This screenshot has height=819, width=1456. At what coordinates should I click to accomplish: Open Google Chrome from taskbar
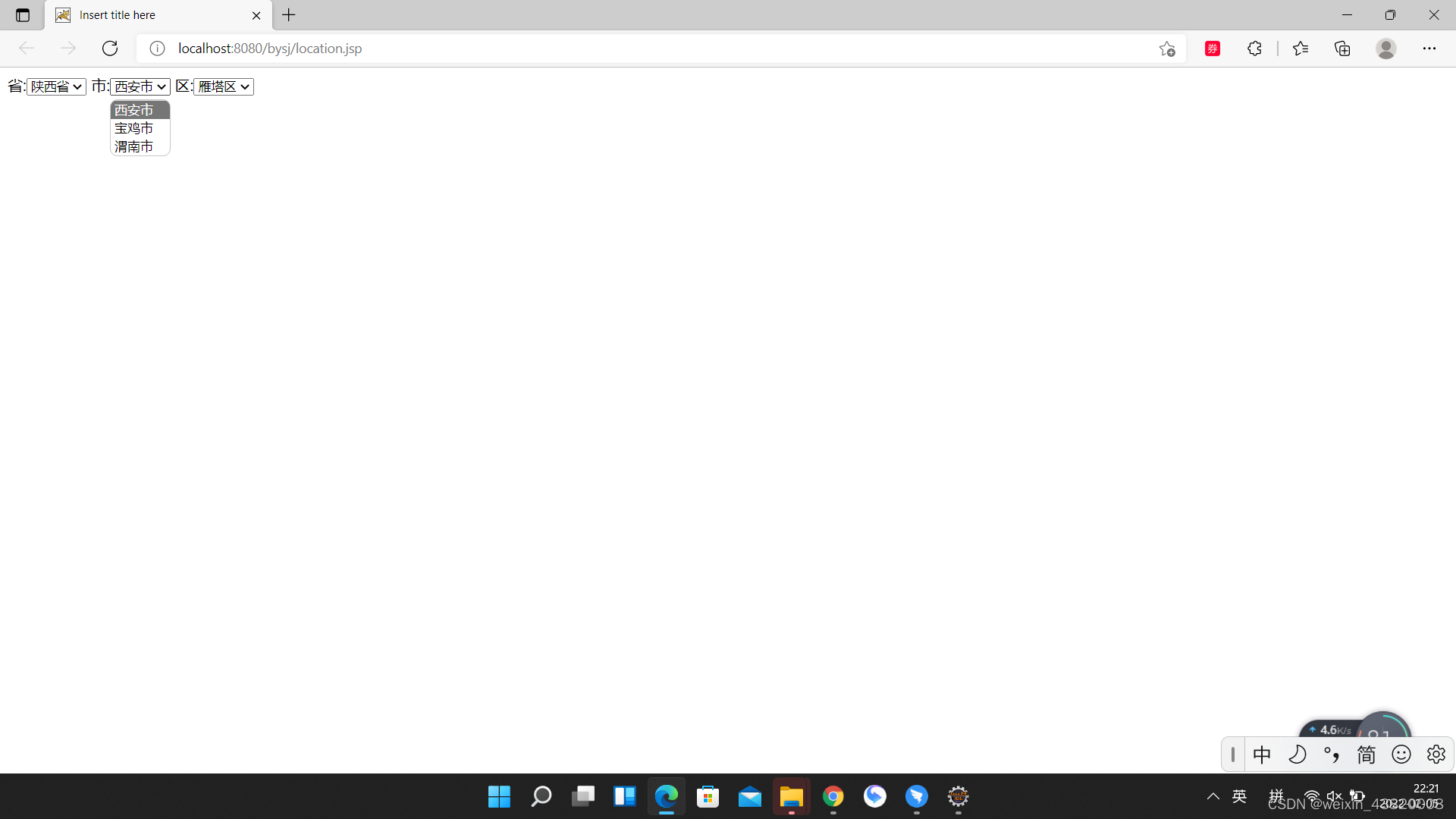[x=833, y=796]
